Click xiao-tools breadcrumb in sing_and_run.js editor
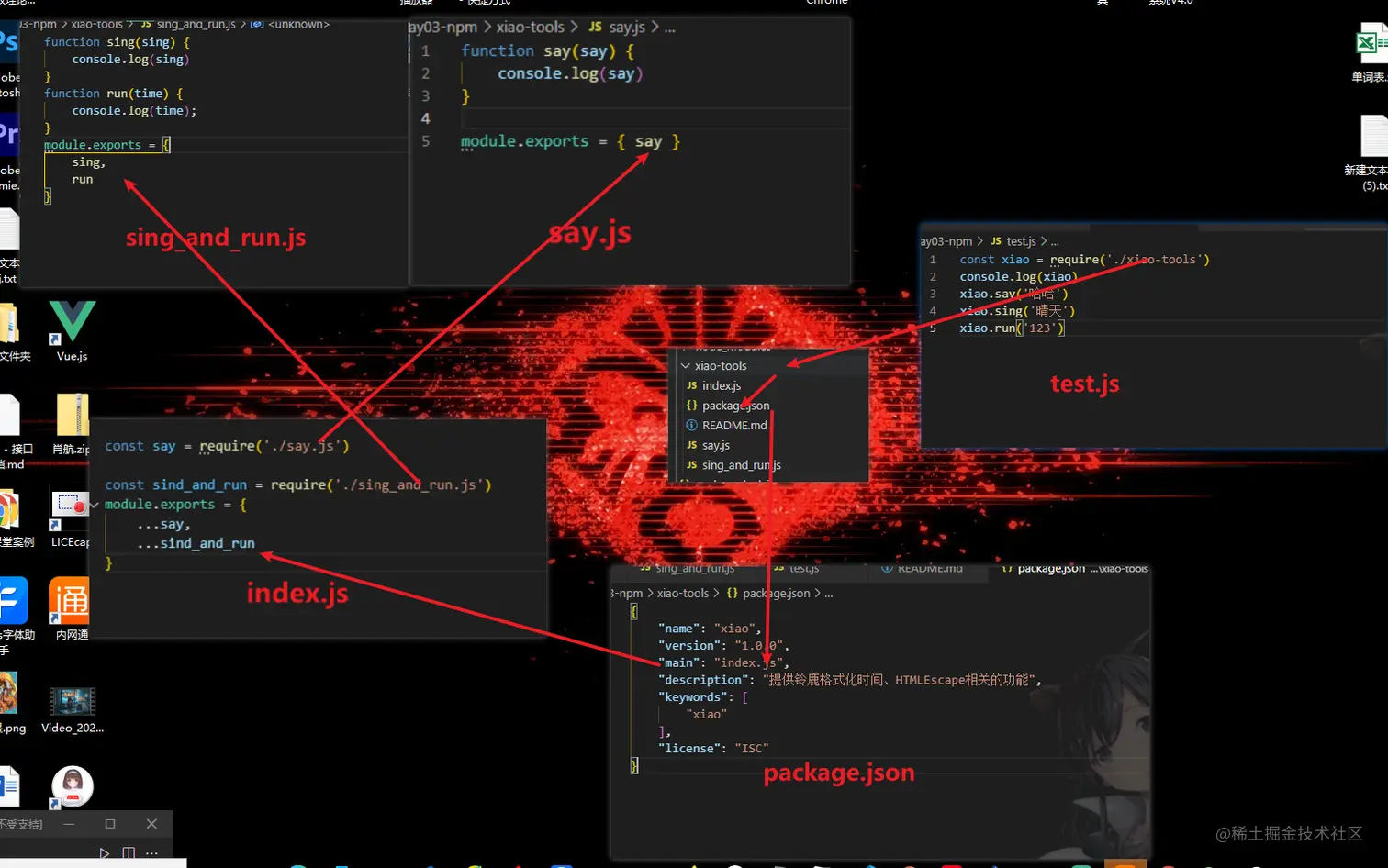The image size is (1388, 868). click(x=96, y=24)
